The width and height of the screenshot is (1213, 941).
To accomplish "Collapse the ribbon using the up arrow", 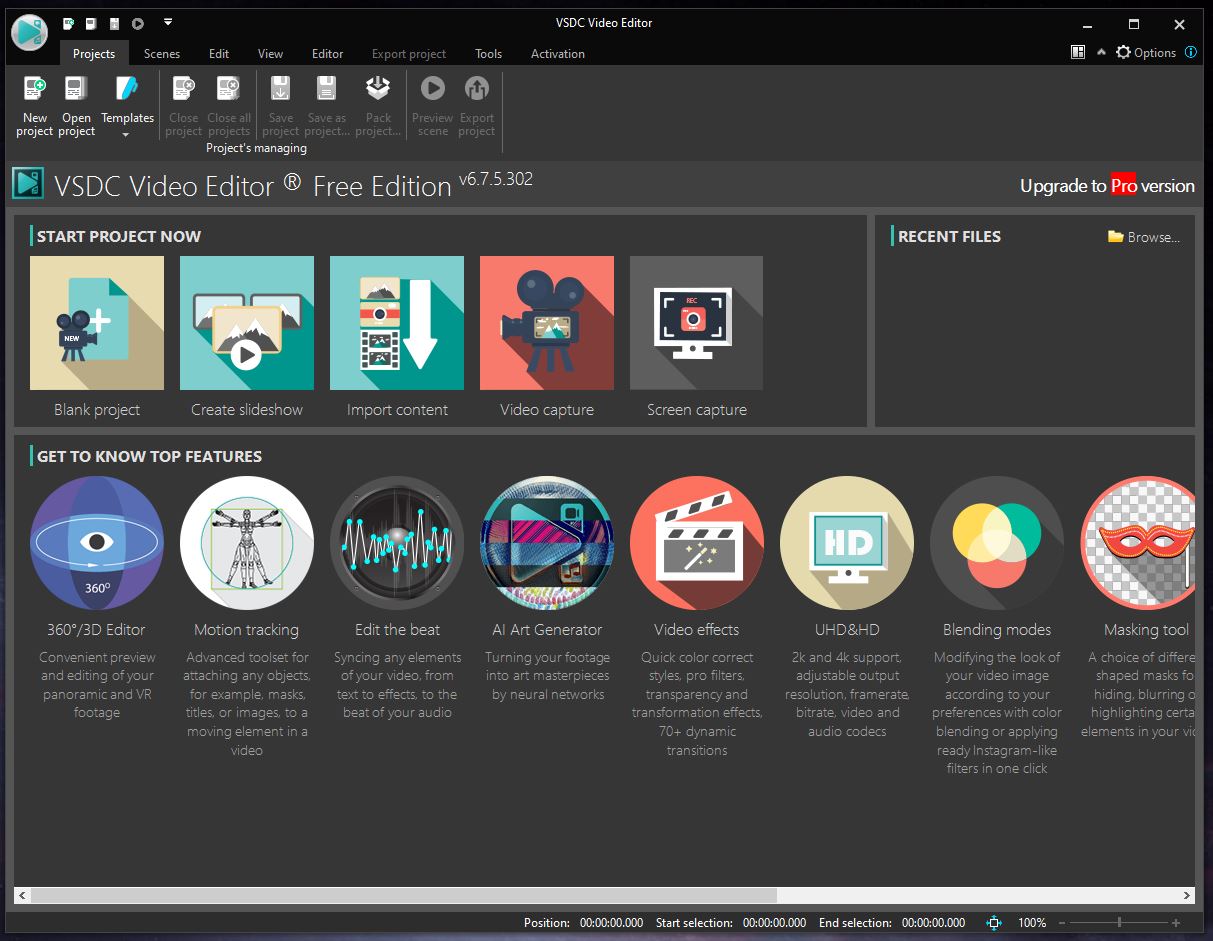I will (x=1101, y=53).
